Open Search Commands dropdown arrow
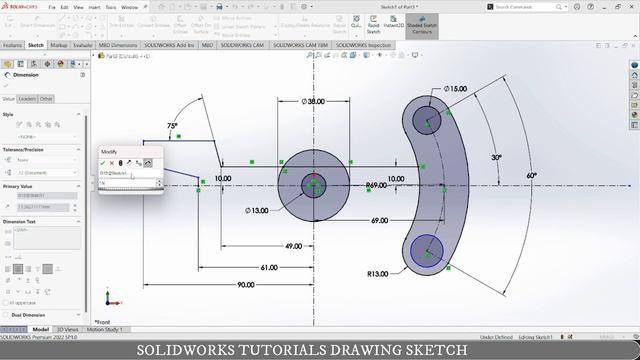640x360 pixels. coord(566,7)
